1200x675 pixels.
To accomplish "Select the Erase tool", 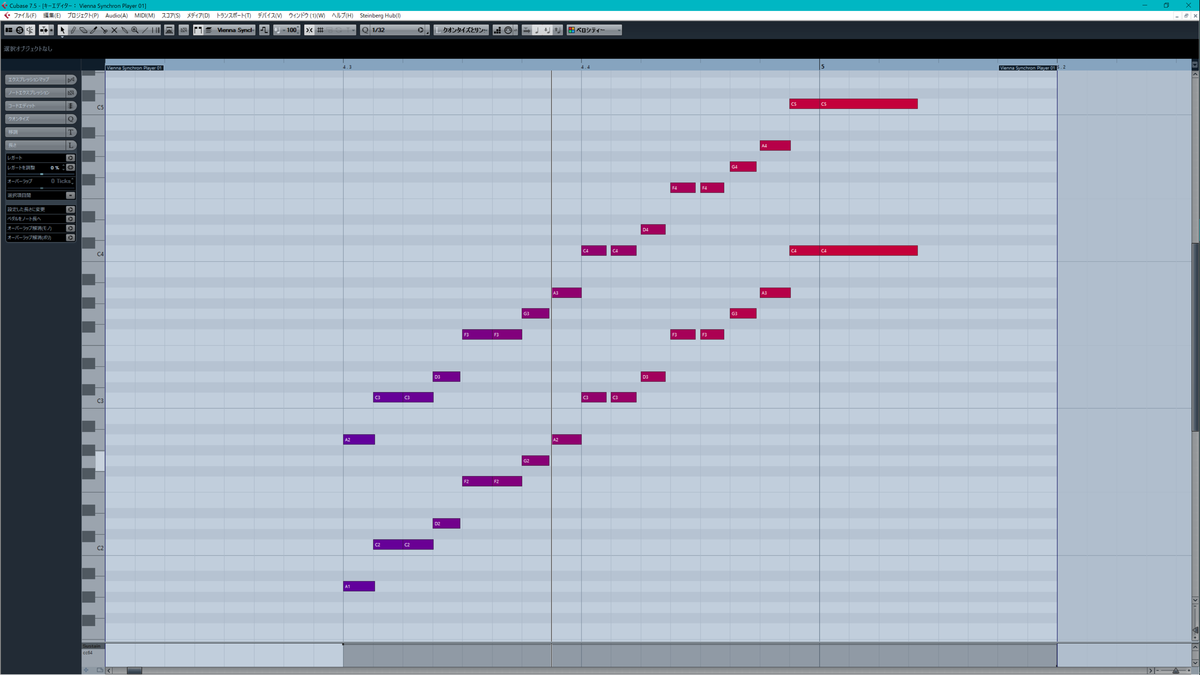I will [x=83, y=30].
